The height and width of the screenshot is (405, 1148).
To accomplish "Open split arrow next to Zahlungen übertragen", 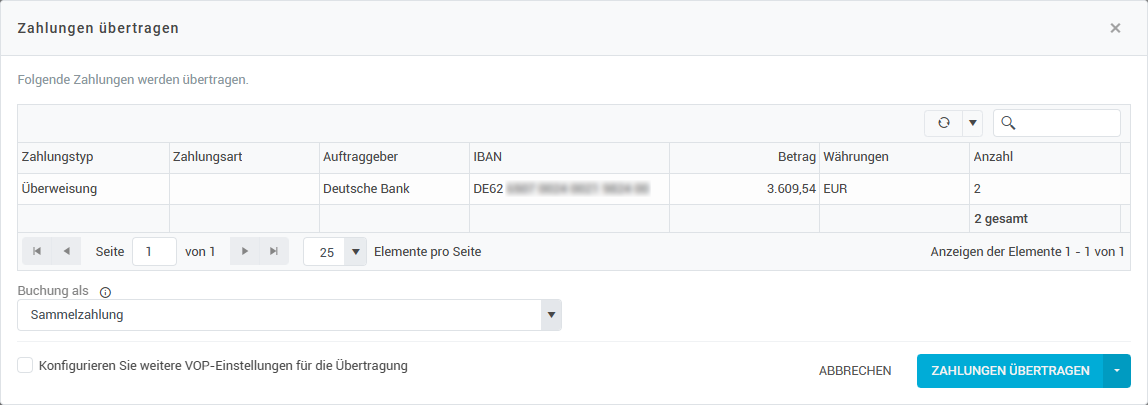I will tap(1117, 371).
